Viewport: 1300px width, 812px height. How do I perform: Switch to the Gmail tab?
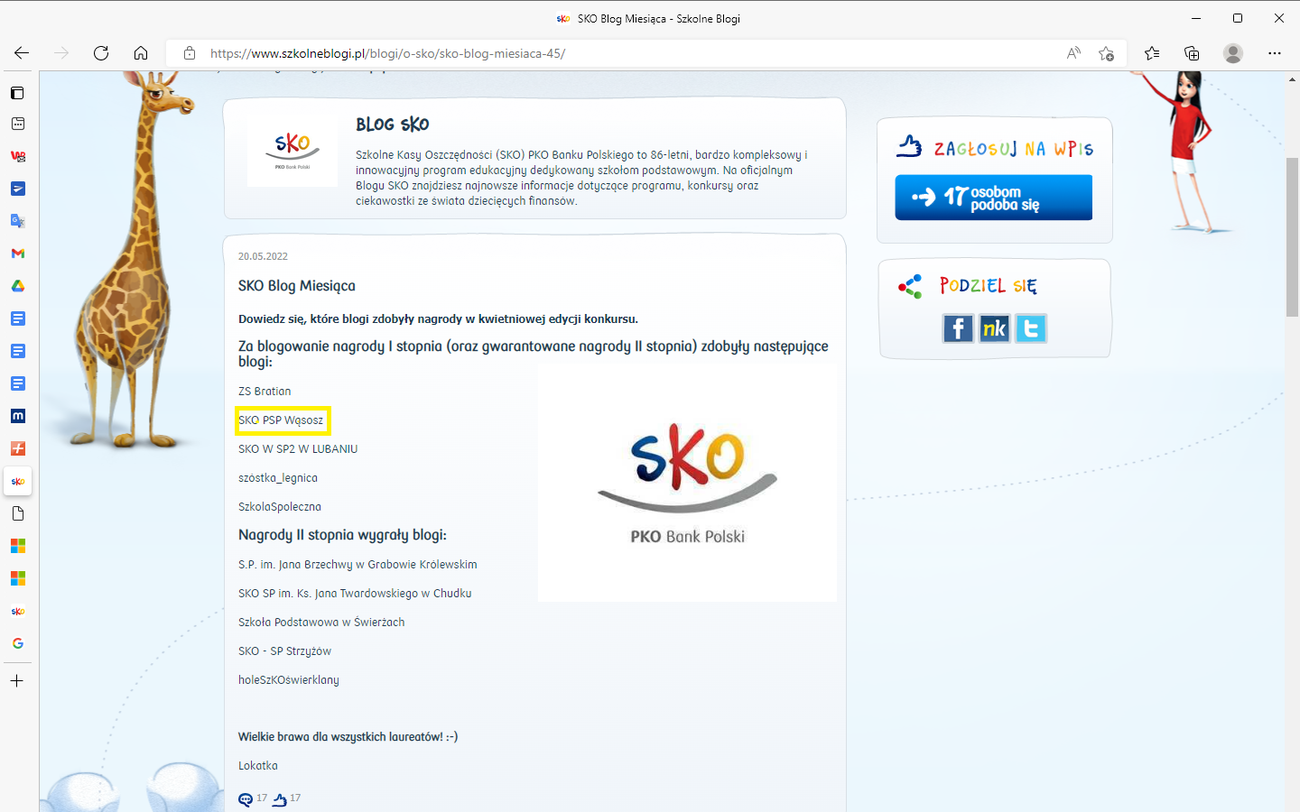pos(17,254)
